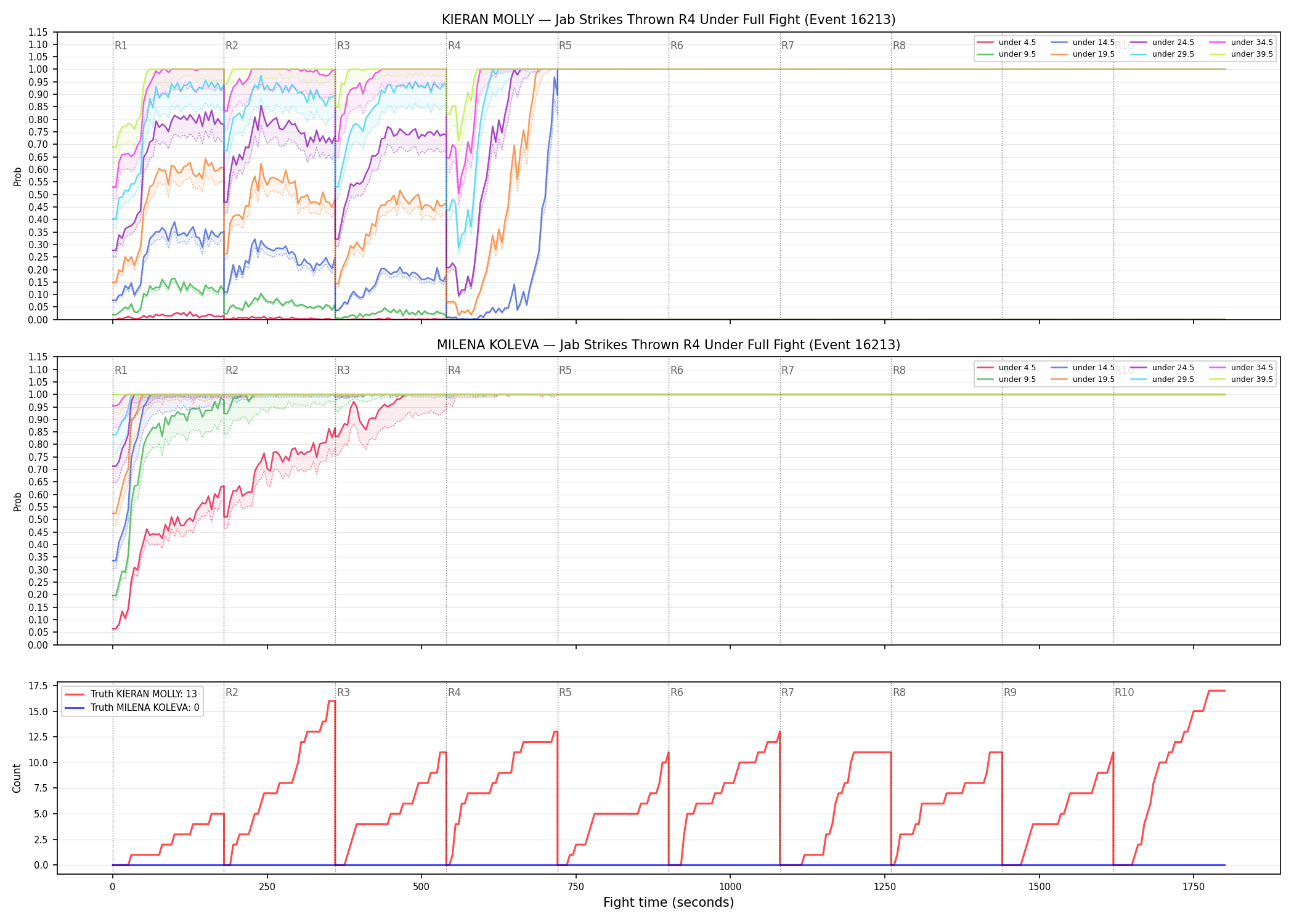The image size is (1294, 924).
Task: Click 'Prob' y-axis label of Kieran chart
Action: click(18, 176)
